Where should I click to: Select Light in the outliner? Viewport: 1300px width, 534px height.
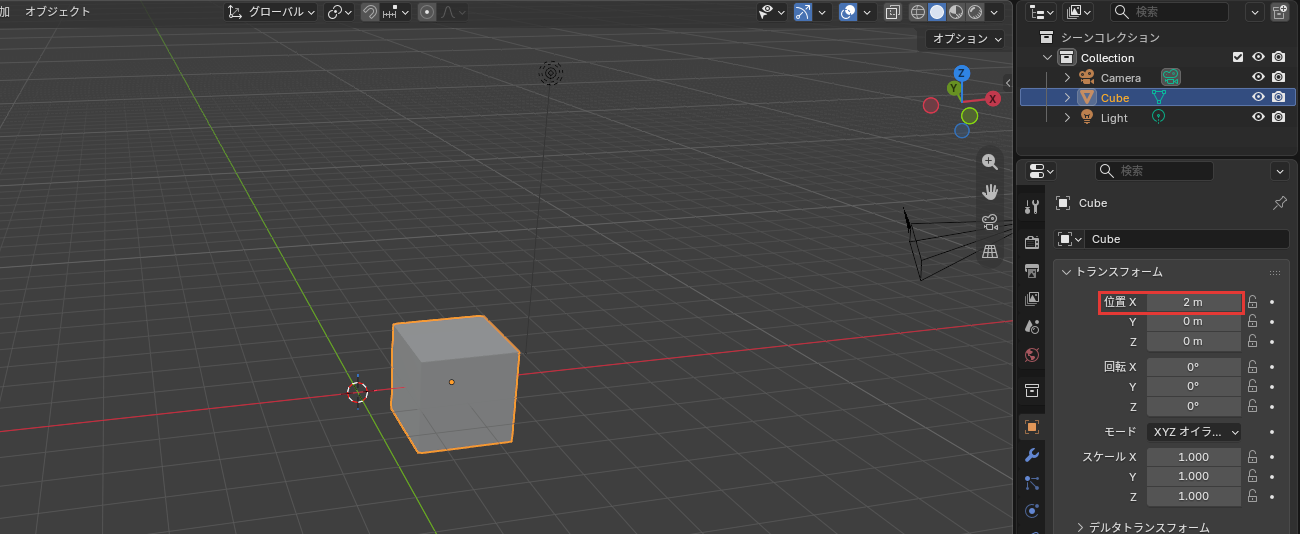tap(1114, 118)
